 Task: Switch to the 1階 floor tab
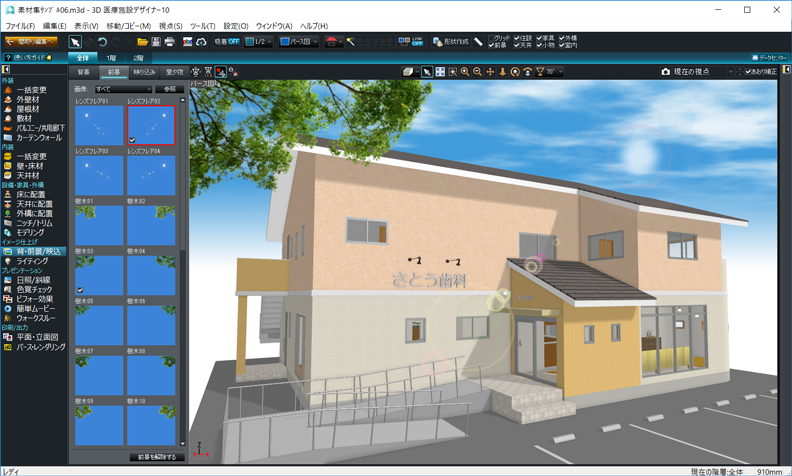pos(111,58)
